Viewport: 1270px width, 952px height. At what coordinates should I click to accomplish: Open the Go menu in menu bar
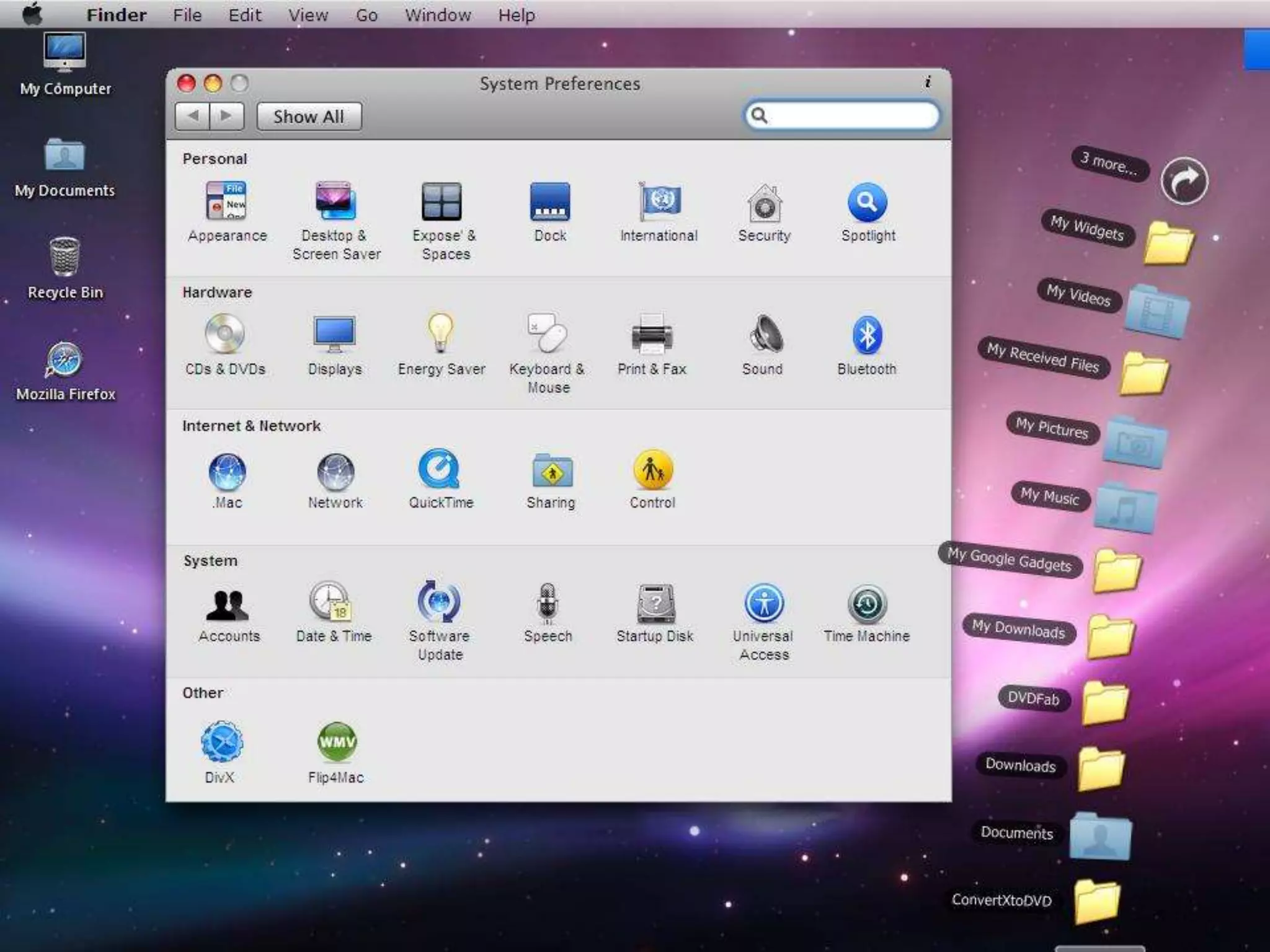tap(366, 15)
